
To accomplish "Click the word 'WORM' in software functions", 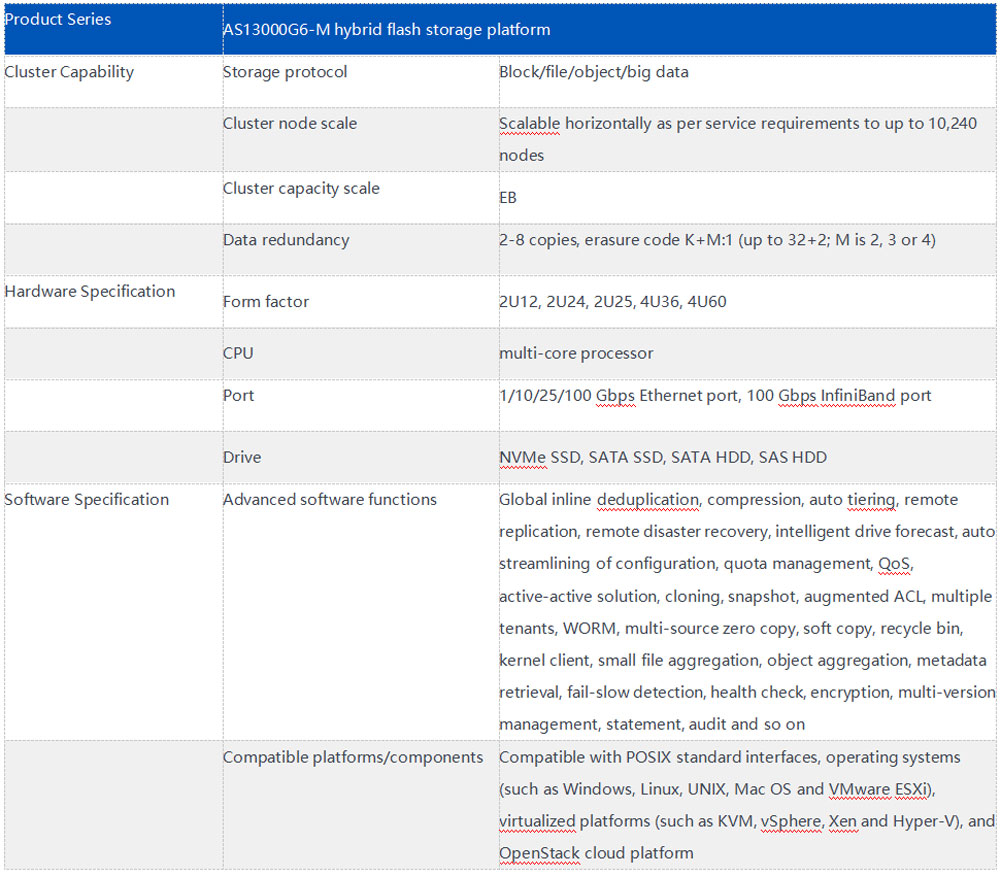I will coord(589,629).
